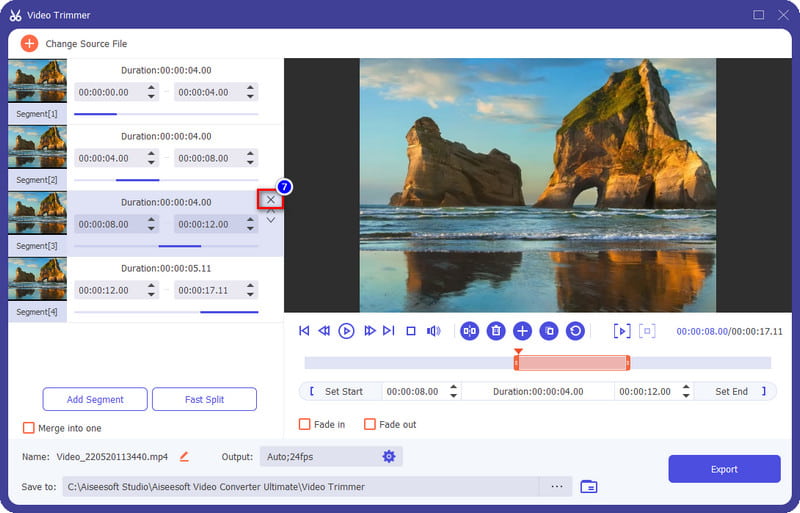Select the Segment[1] thumbnail
This screenshot has height=513, width=800.
coord(37,81)
